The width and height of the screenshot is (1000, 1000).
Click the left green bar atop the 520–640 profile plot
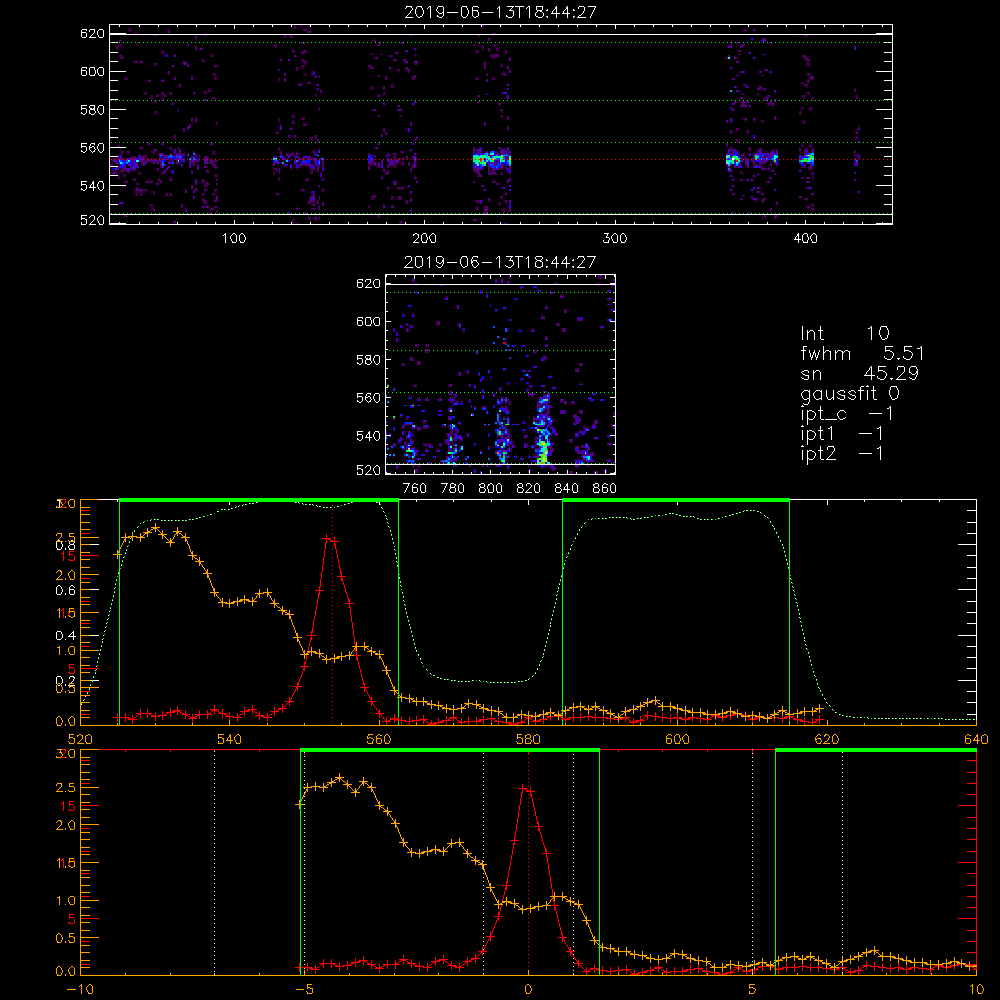259,500
